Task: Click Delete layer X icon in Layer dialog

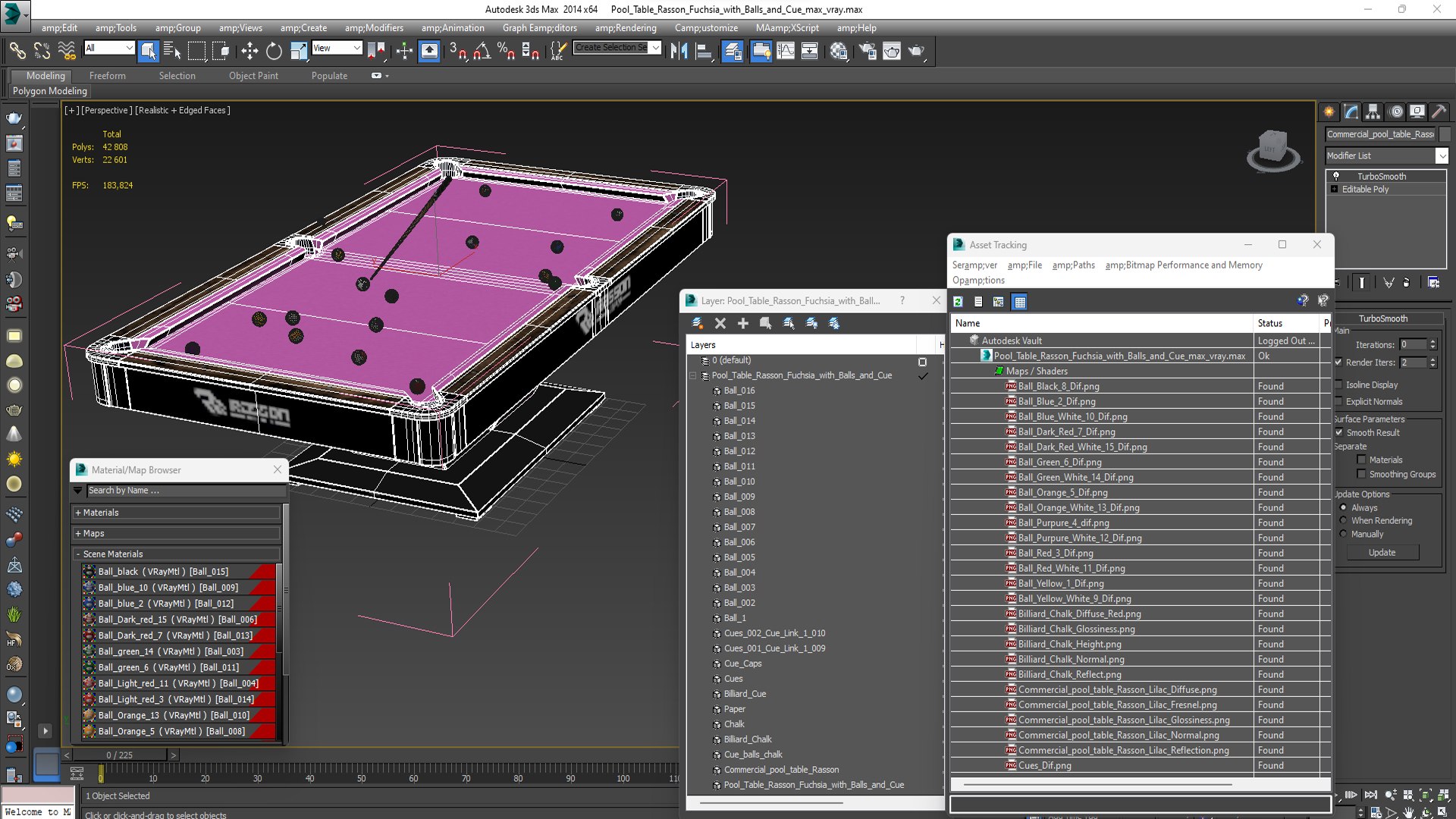Action: pos(720,324)
